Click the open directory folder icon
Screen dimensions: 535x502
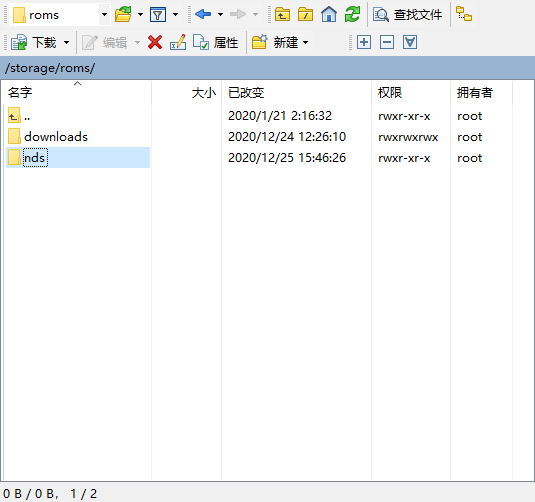[123, 15]
